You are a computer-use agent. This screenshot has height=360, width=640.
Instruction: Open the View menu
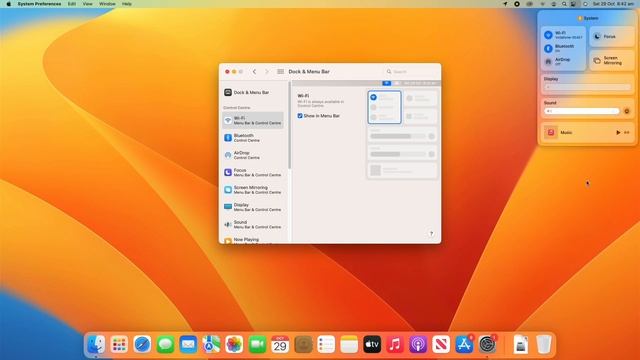pos(87,4)
